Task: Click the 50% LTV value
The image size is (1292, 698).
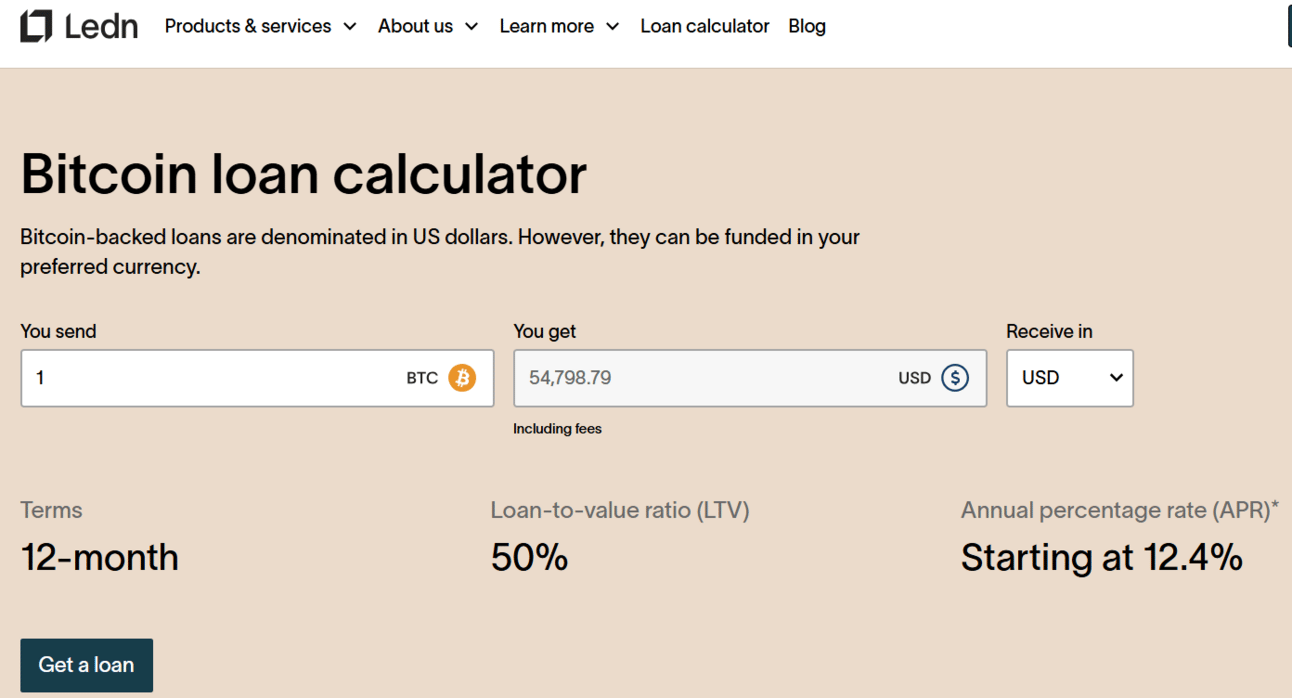Action: (x=529, y=557)
